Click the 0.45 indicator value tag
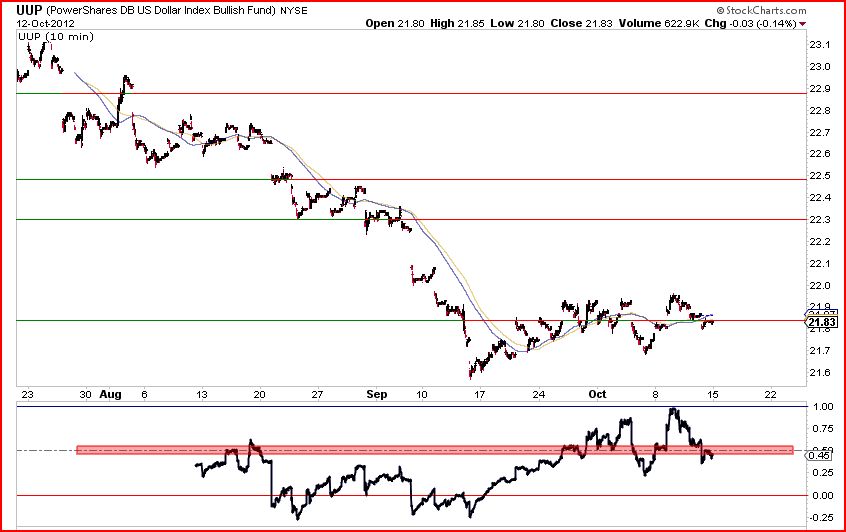Image resolution: width=846 pixels, height=532 pixels. pos(818,456)
